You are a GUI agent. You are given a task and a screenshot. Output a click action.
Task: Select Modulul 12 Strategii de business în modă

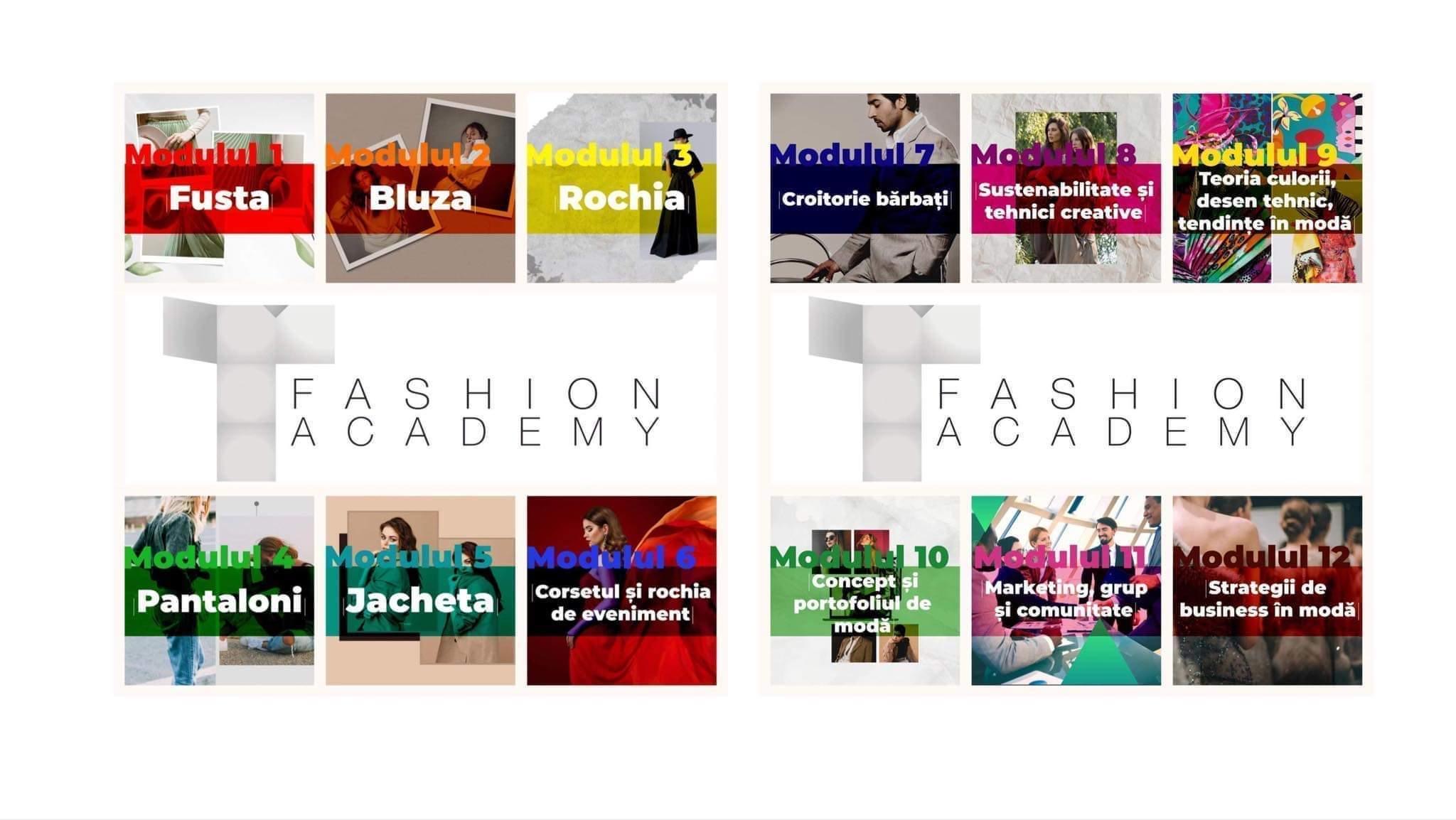1267,590
